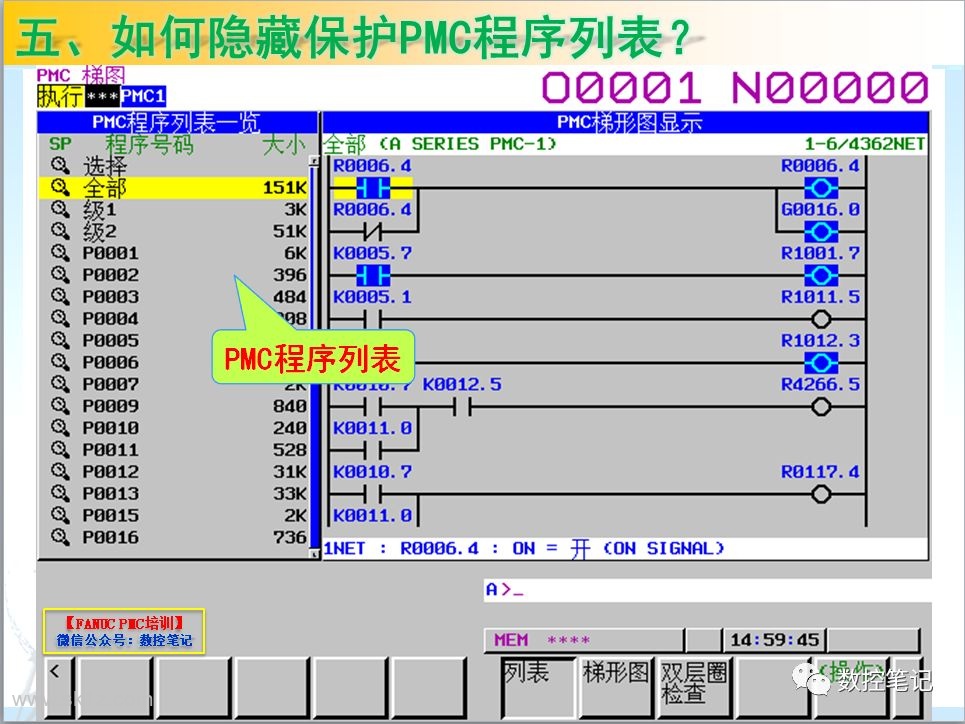
Task: Click the 选择 entry in program list
Action: [105, 166]
